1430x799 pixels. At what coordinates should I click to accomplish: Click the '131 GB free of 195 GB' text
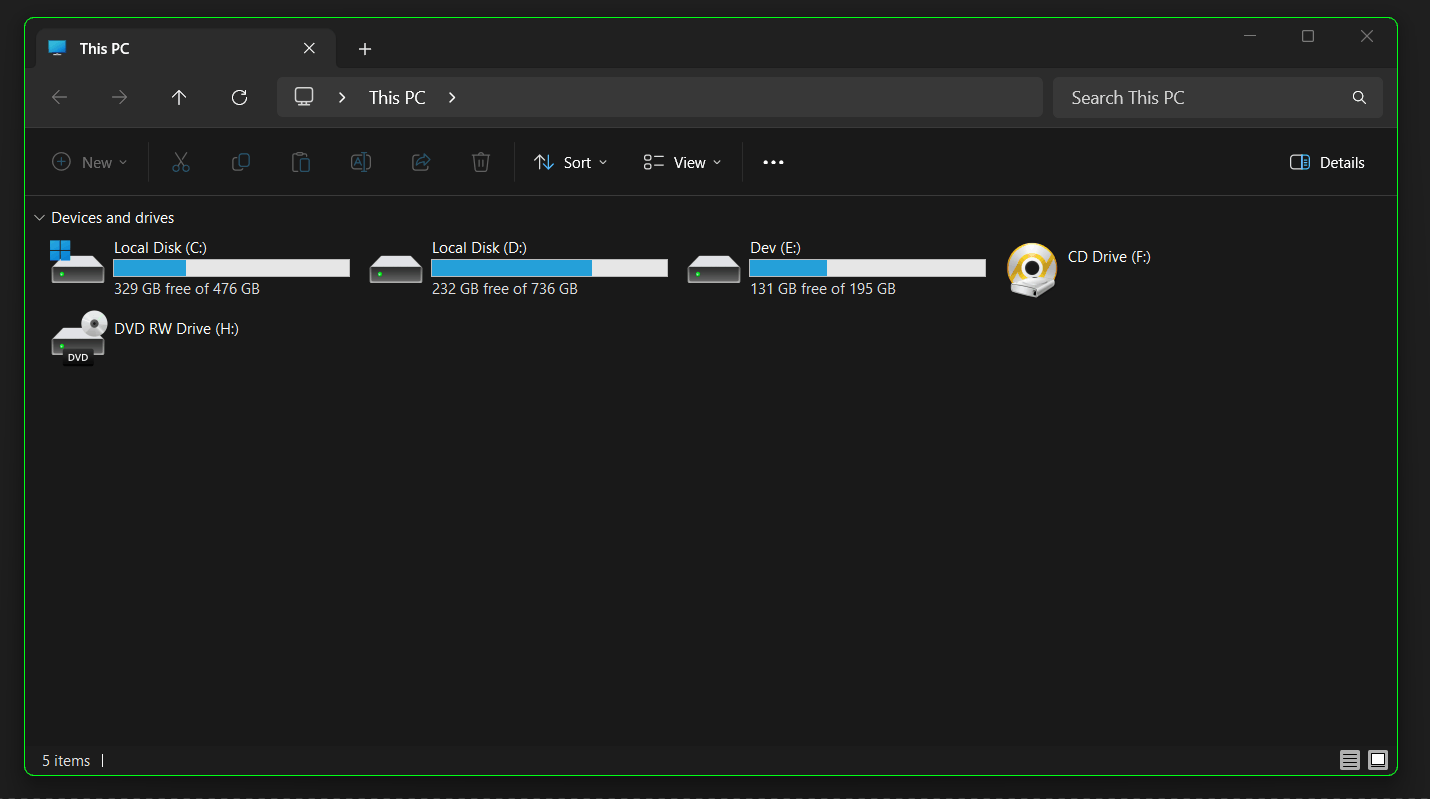(x=823, y=289)
